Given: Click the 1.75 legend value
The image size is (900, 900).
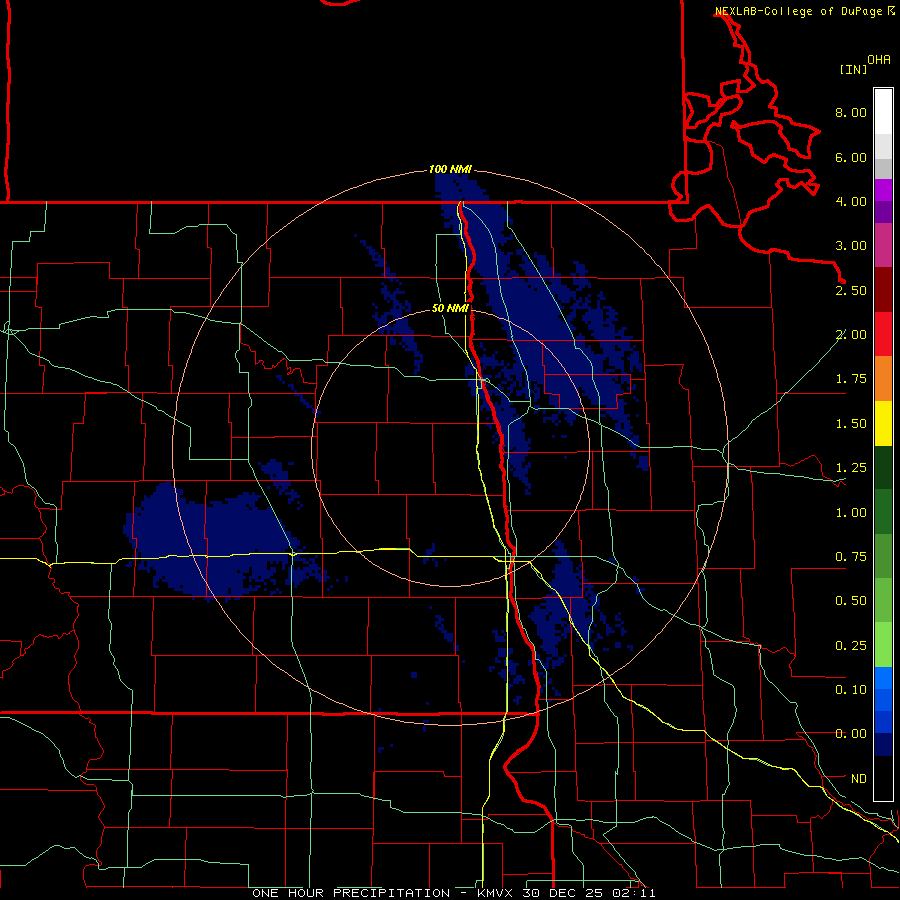Looking at the screenshot, I should click(851, 379).
